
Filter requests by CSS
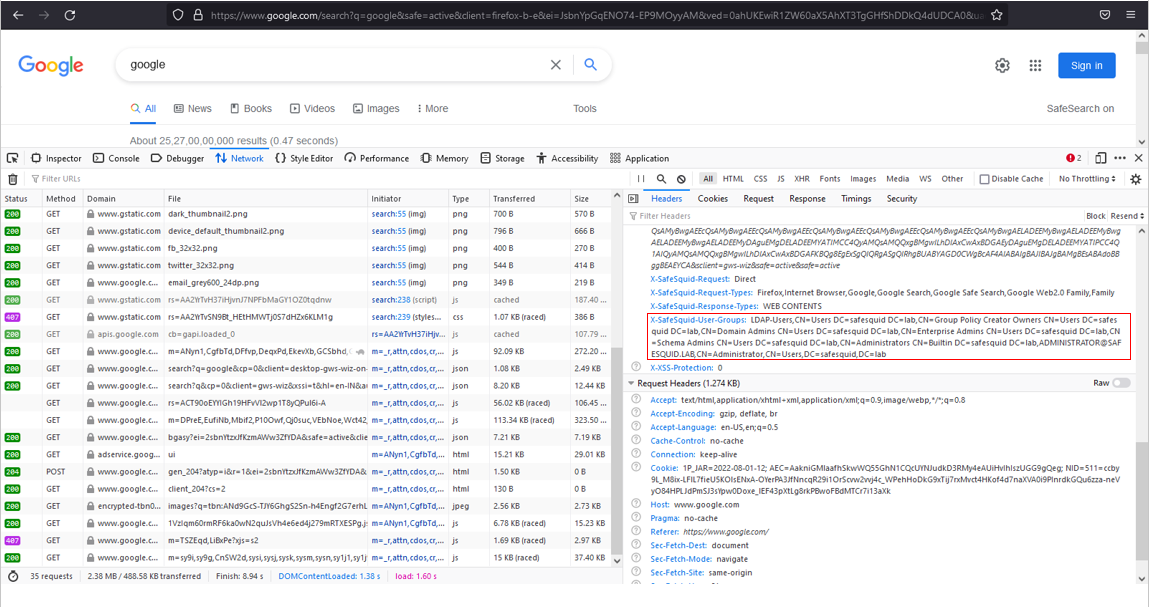pos(761,179)
